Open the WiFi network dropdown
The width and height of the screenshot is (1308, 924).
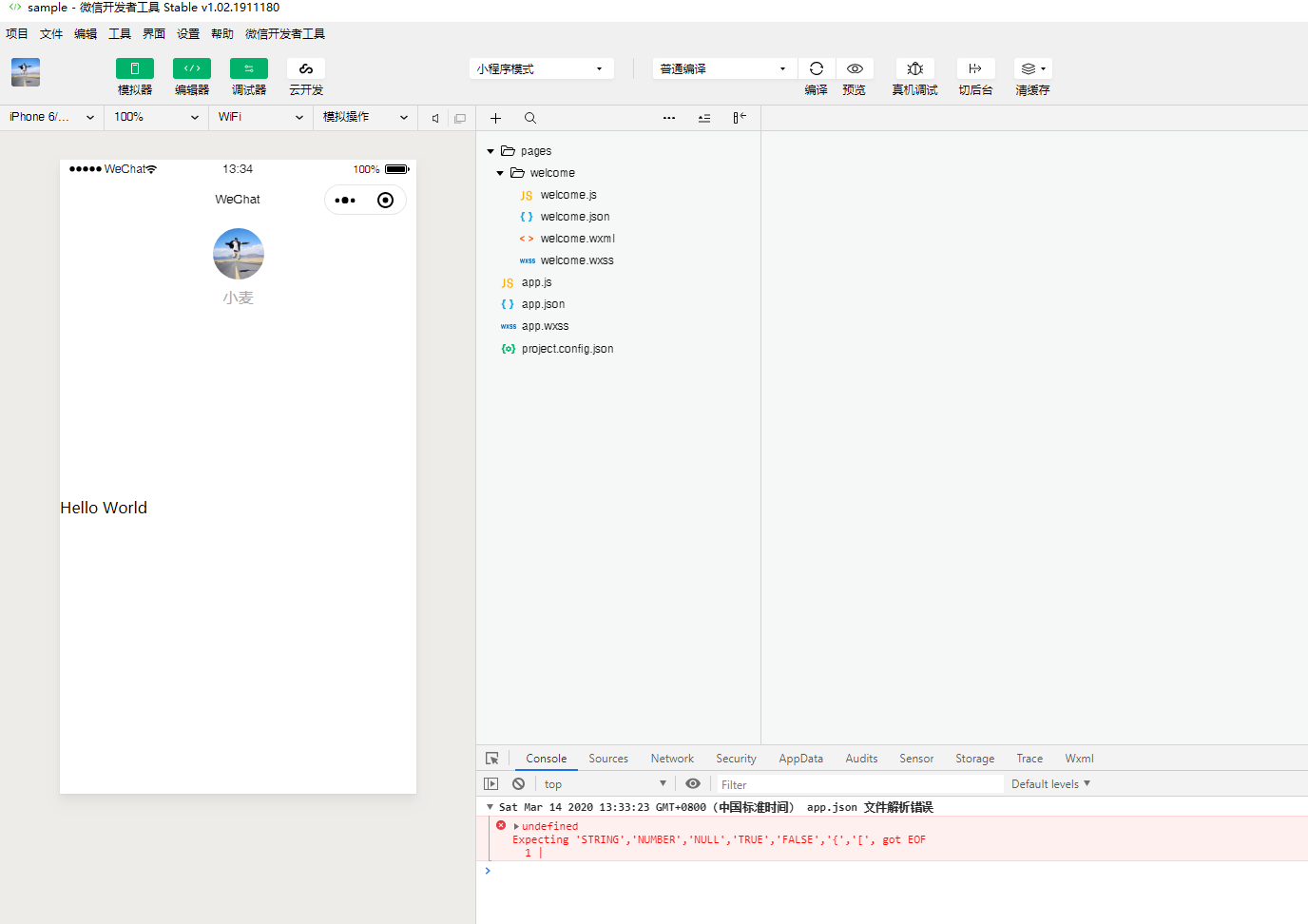(x=260, y=117)
